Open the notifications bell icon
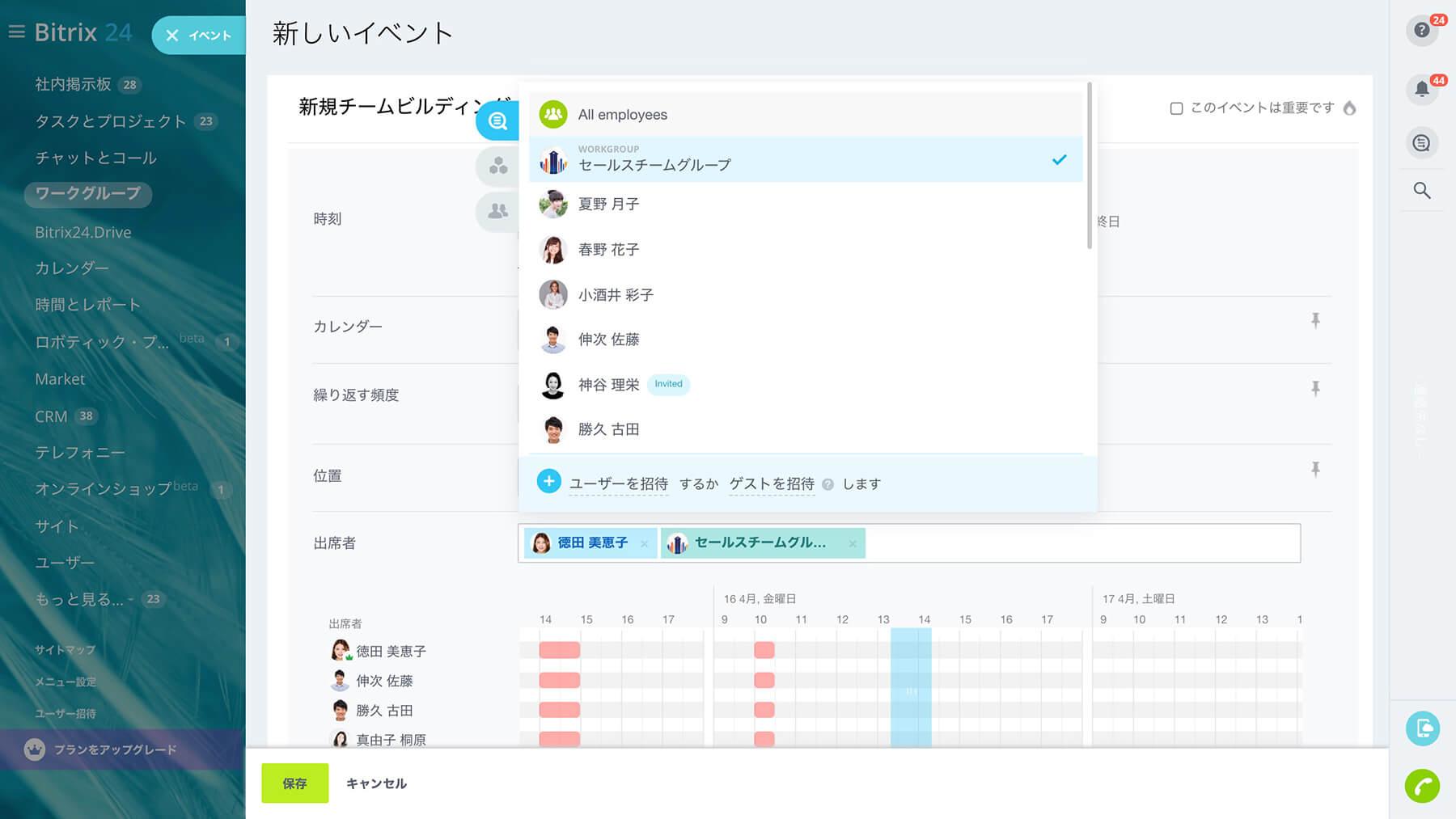 pos(1421,90)
